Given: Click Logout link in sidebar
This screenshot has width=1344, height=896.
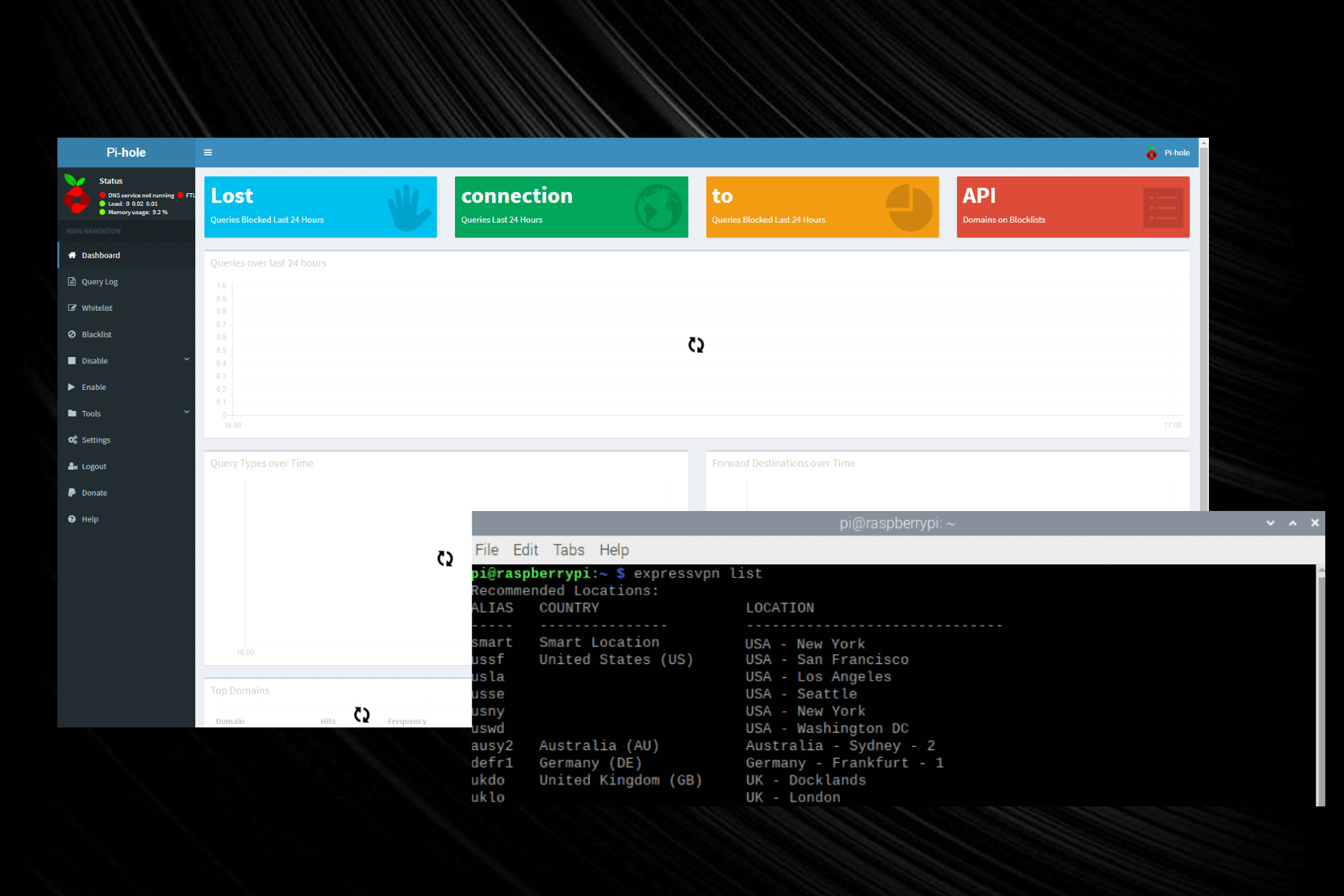Looking at the screenshot, I should 94,465.
